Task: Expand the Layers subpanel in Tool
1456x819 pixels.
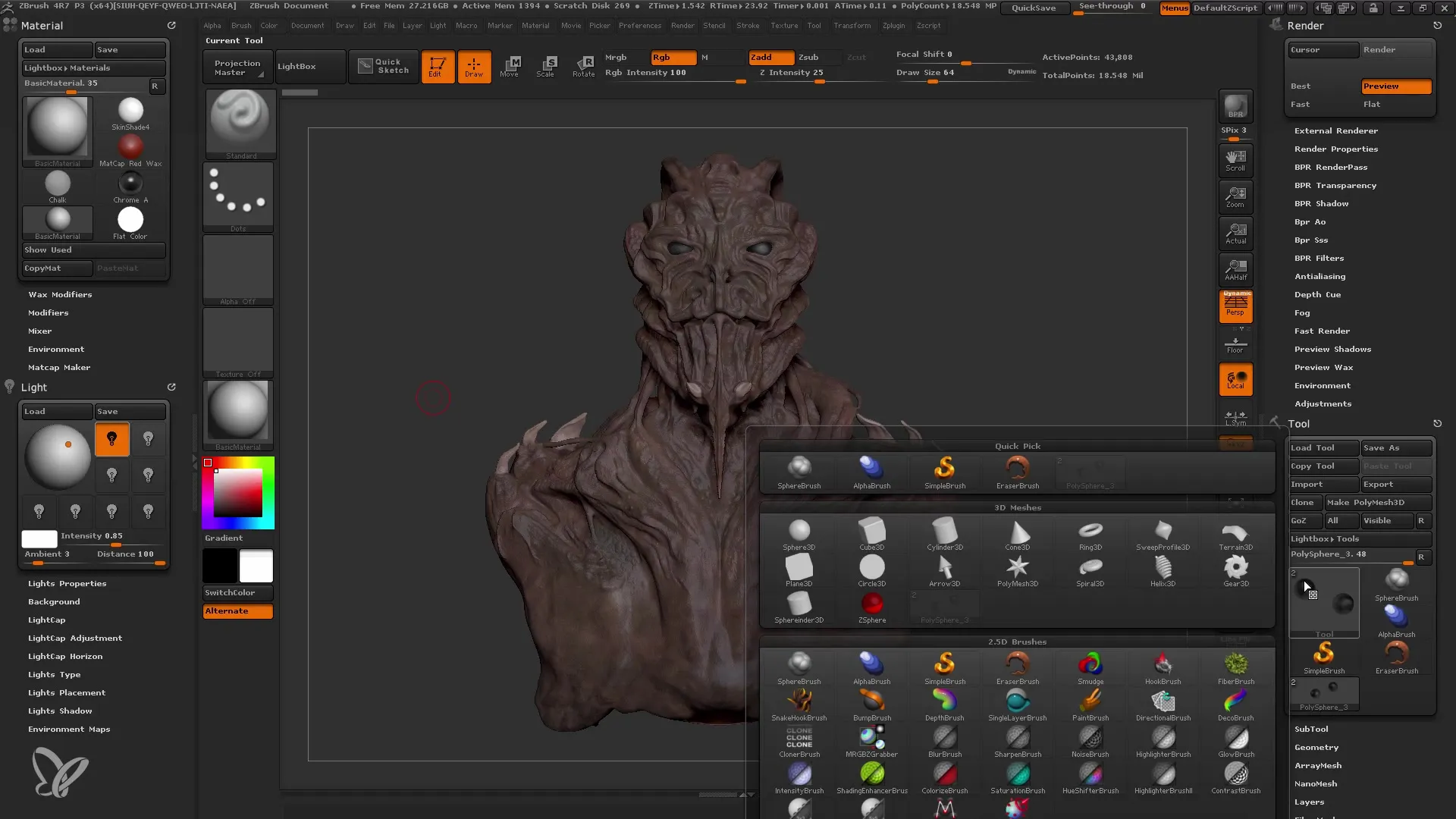Action: (x=1309, y=802)
